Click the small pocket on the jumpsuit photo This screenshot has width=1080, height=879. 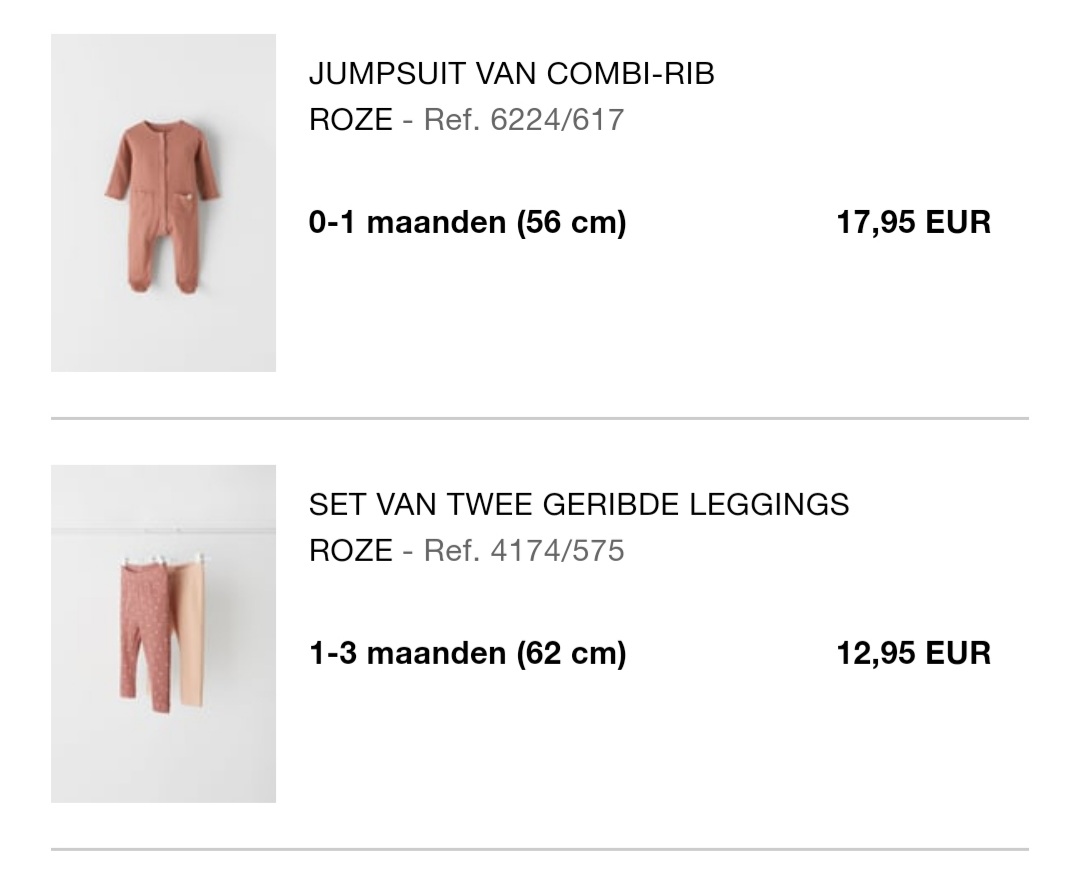(x=187, y=198)
